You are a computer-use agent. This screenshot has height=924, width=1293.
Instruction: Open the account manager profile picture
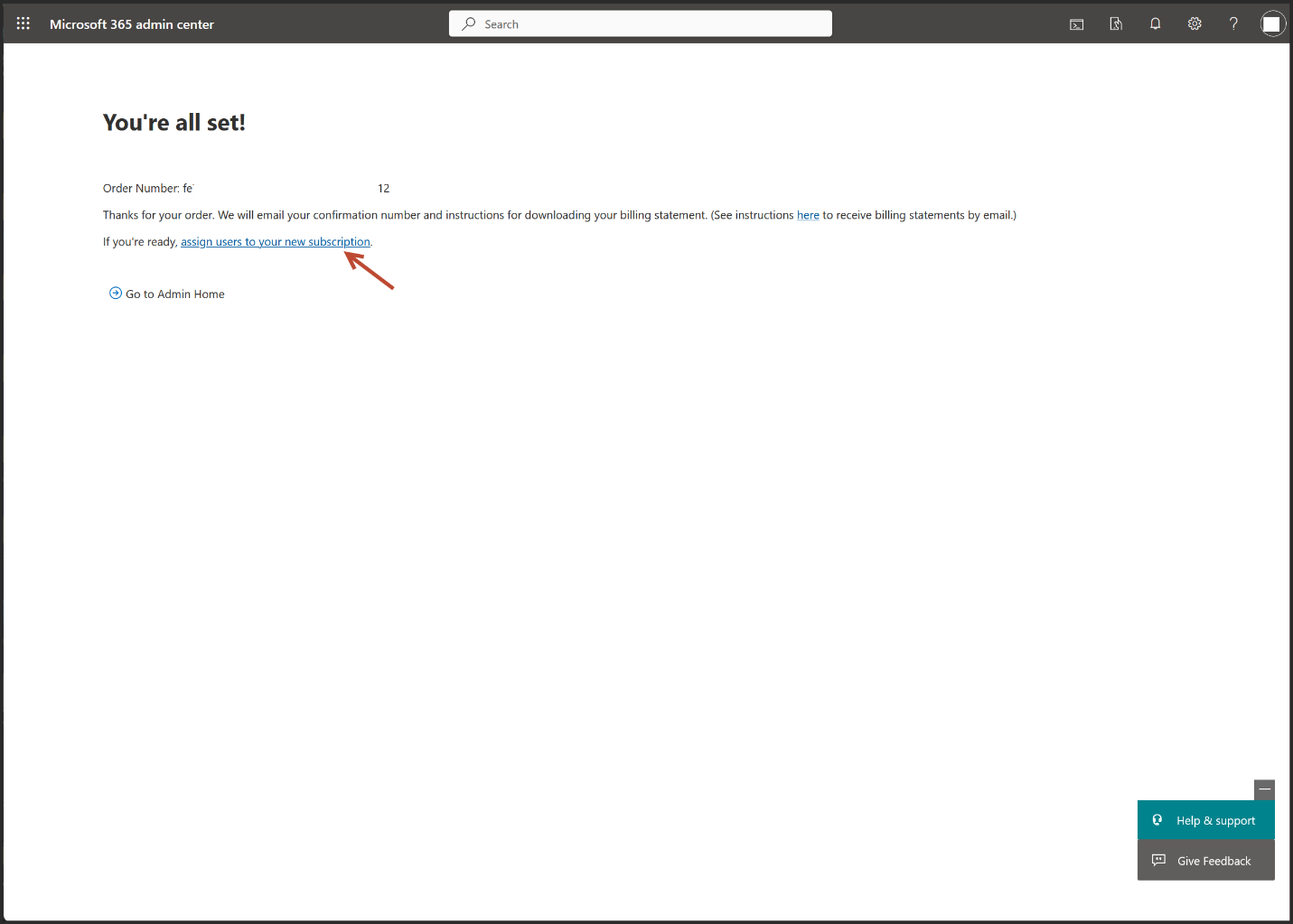(1272, 24)
